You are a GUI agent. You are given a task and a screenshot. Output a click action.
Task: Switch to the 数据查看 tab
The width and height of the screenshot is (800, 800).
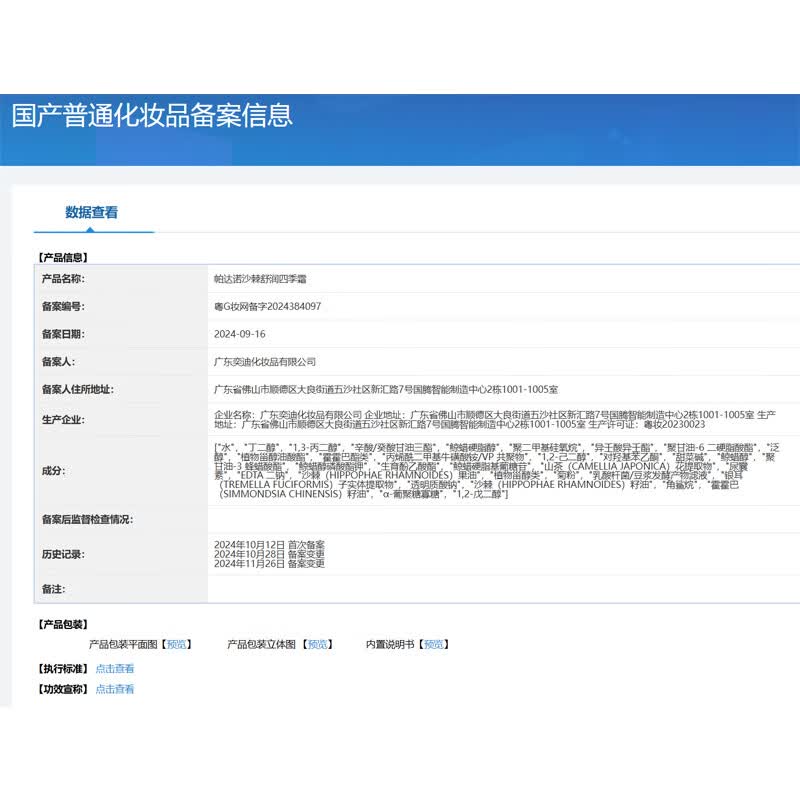coord(91,212)
